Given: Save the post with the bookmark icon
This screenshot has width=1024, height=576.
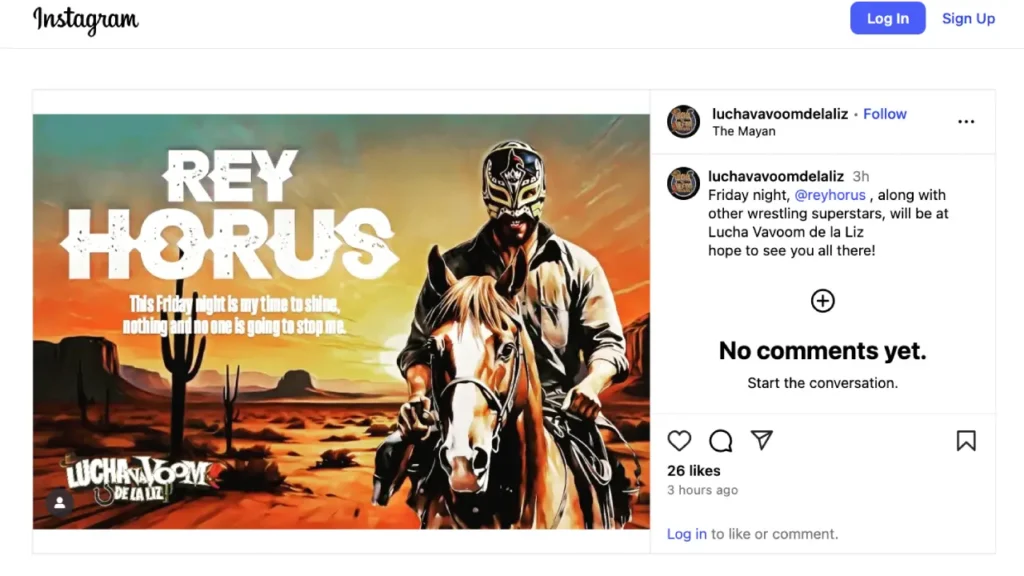Looking at the screenshot, I should [966, 441].
